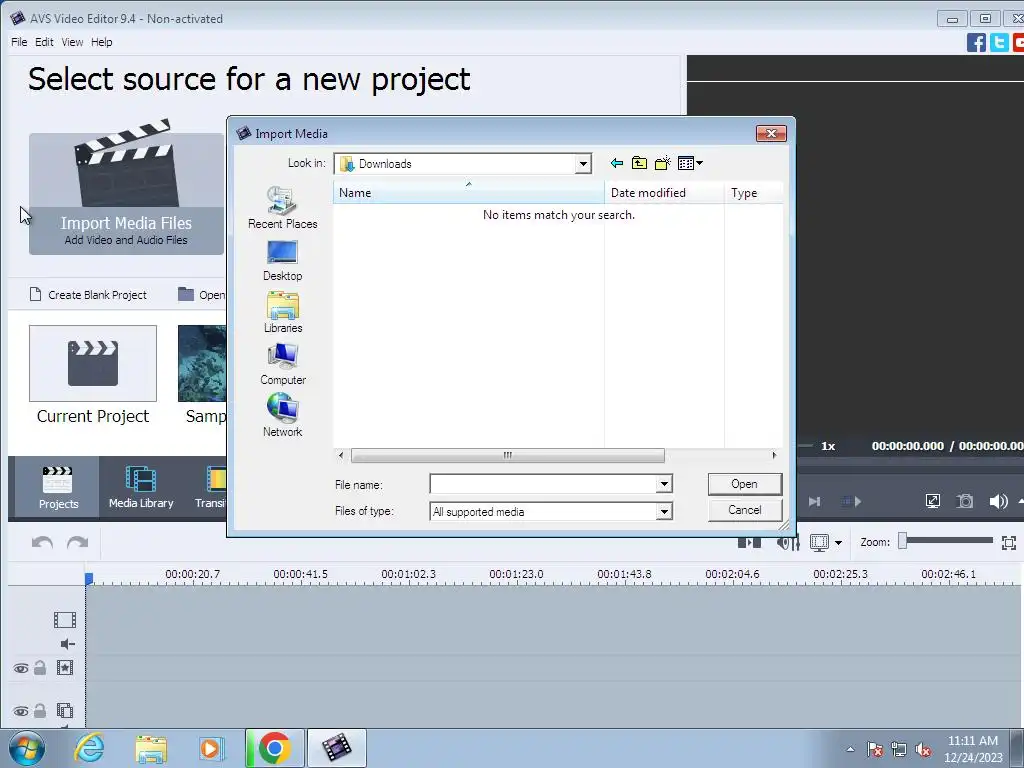Sort files by Type column header
Viewport: 1024px width, 768px height.
pos(754,193)
